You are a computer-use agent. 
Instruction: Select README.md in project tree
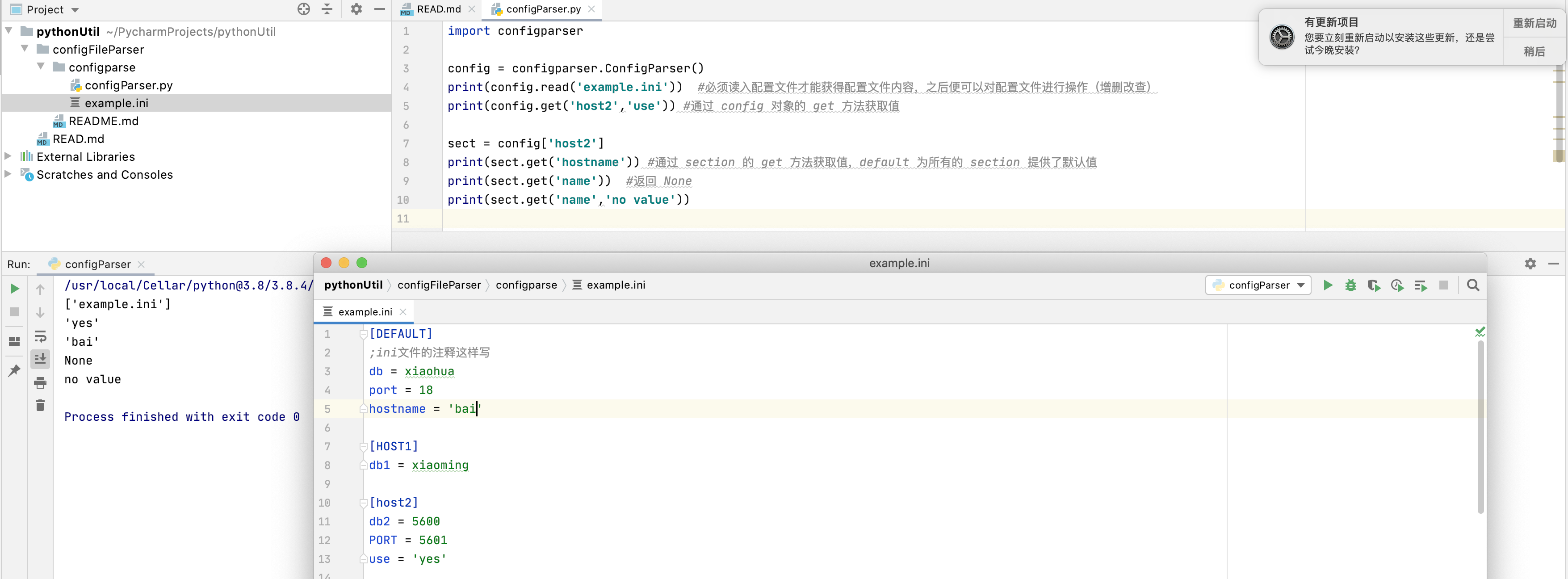click(103, 121)
